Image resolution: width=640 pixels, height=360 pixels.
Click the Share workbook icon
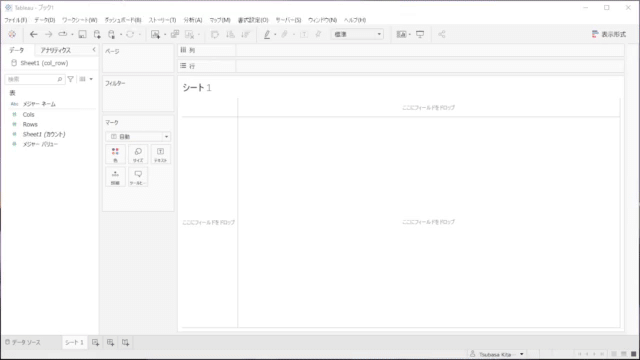pos(442,34)
